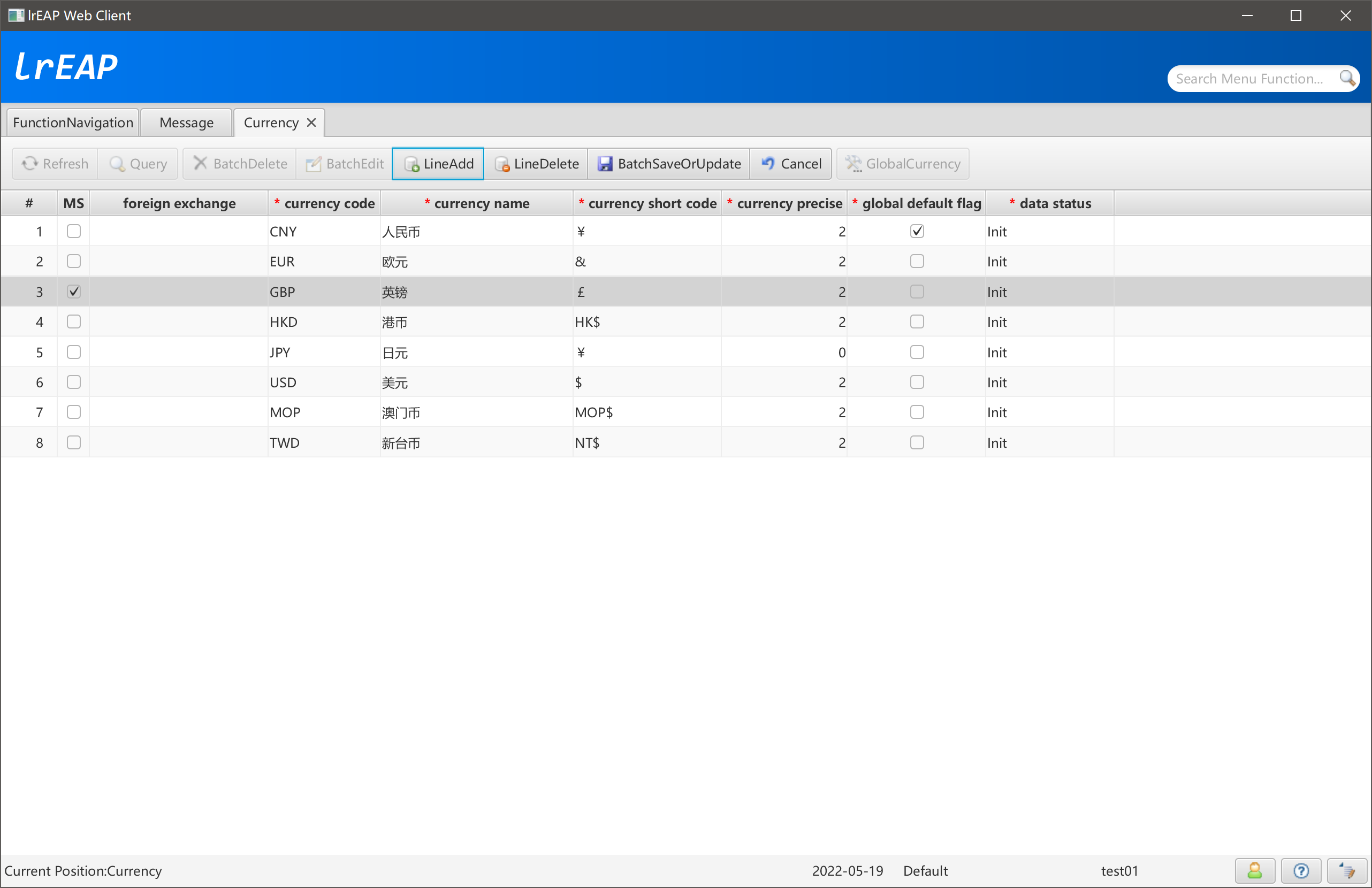Untick the MS checkbox for GBP row

tap(74, 292)
